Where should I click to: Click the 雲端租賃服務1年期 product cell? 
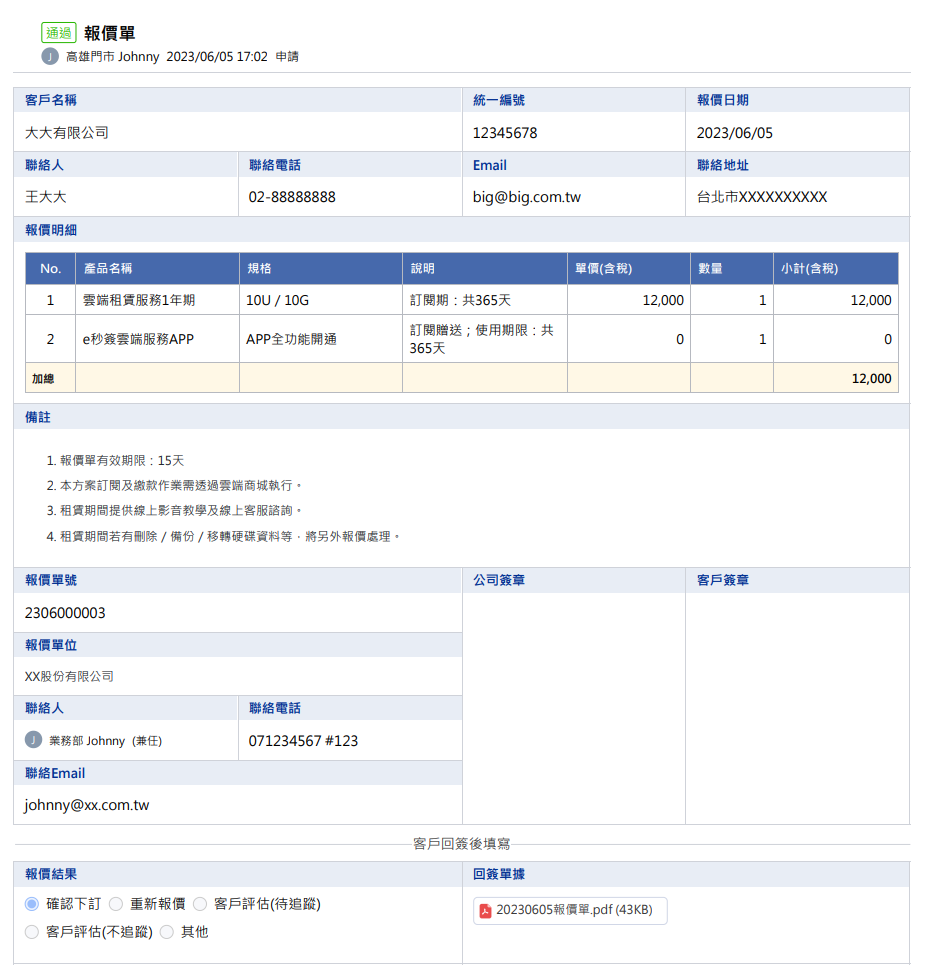[x=157, y=300]
